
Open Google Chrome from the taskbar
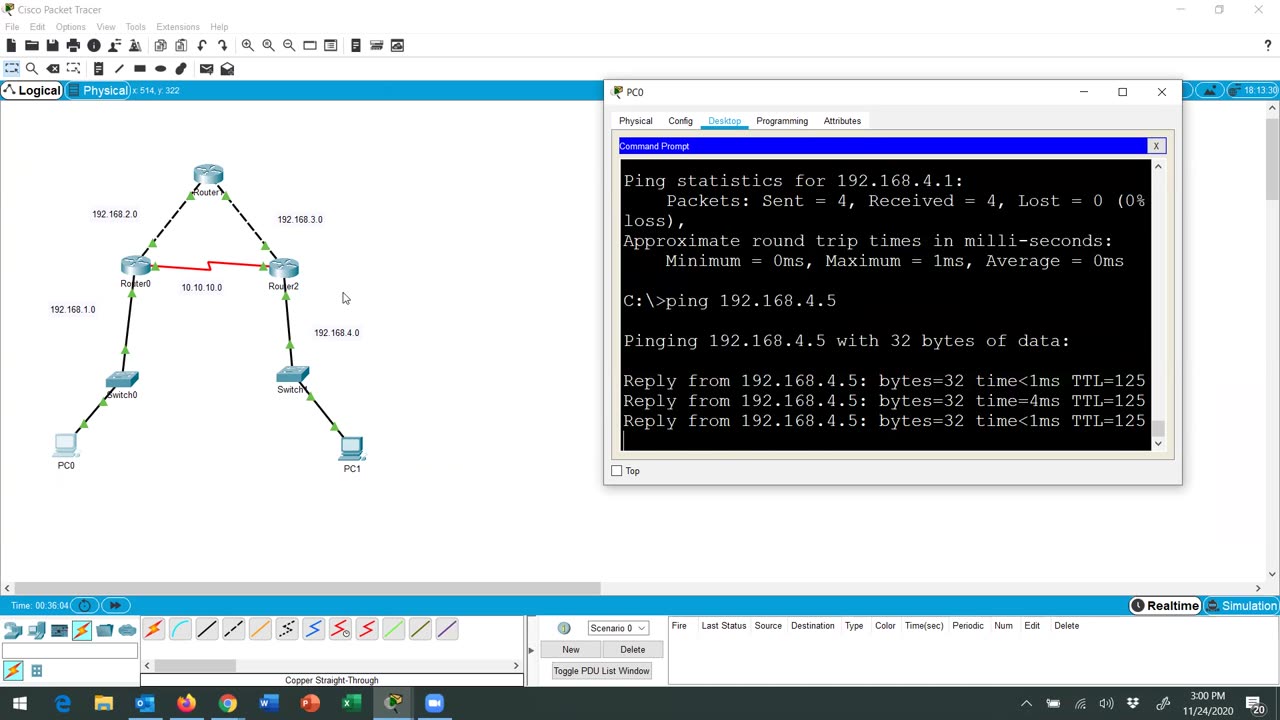point(227,703)
